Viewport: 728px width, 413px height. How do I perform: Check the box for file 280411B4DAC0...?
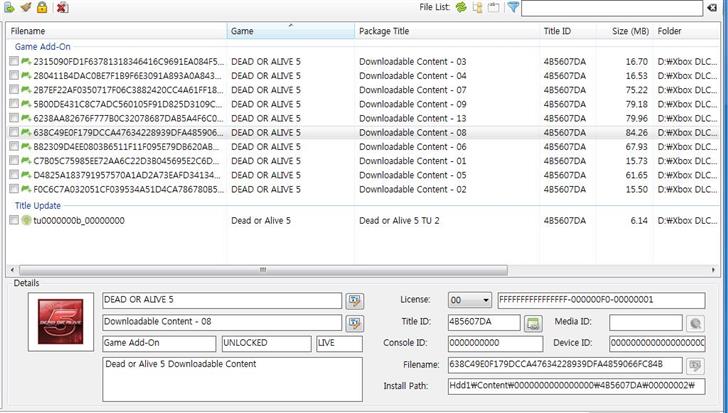[x=14, y=75]
